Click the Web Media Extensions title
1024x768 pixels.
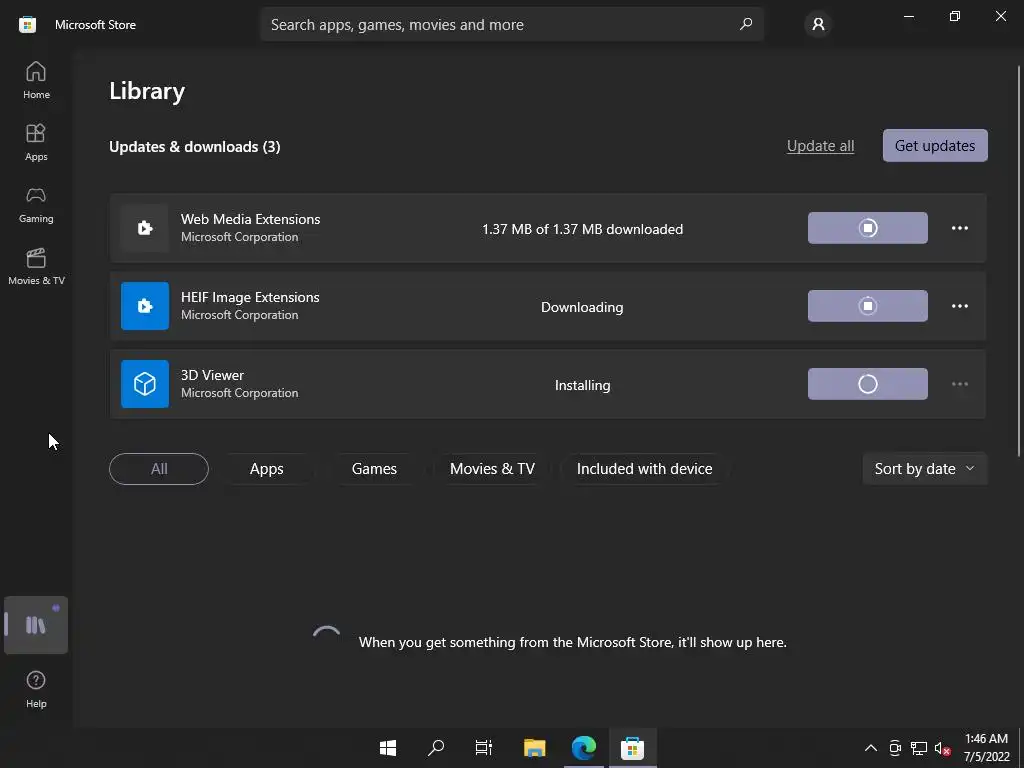250,219
